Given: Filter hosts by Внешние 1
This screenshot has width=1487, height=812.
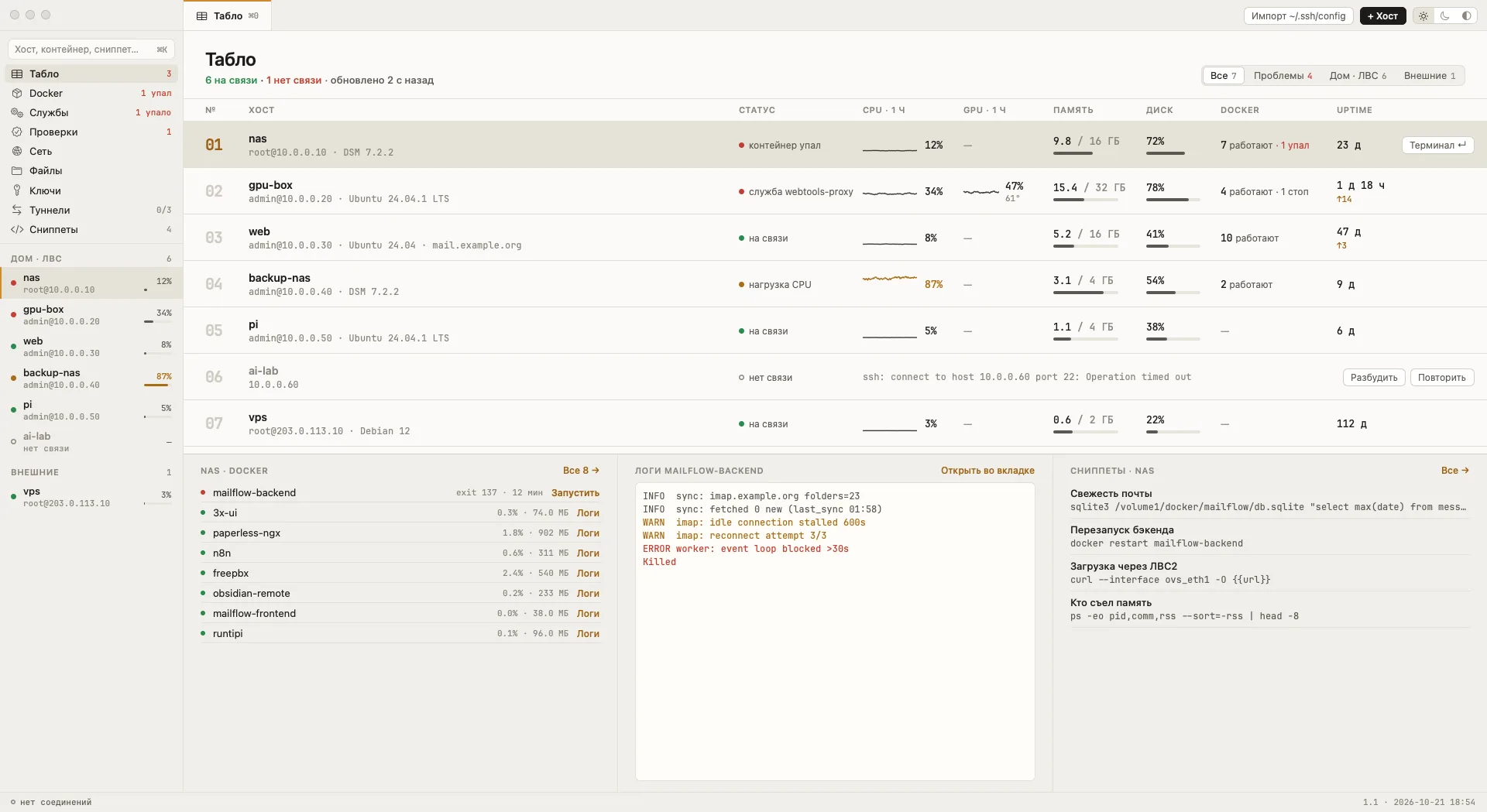Looking at the screenshot, I should coord(1430,75).
